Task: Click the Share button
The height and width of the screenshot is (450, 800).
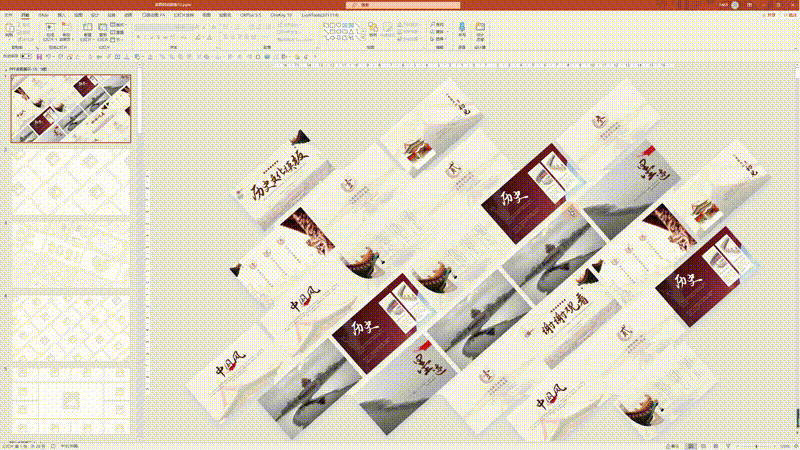Action: pos(768,15)
